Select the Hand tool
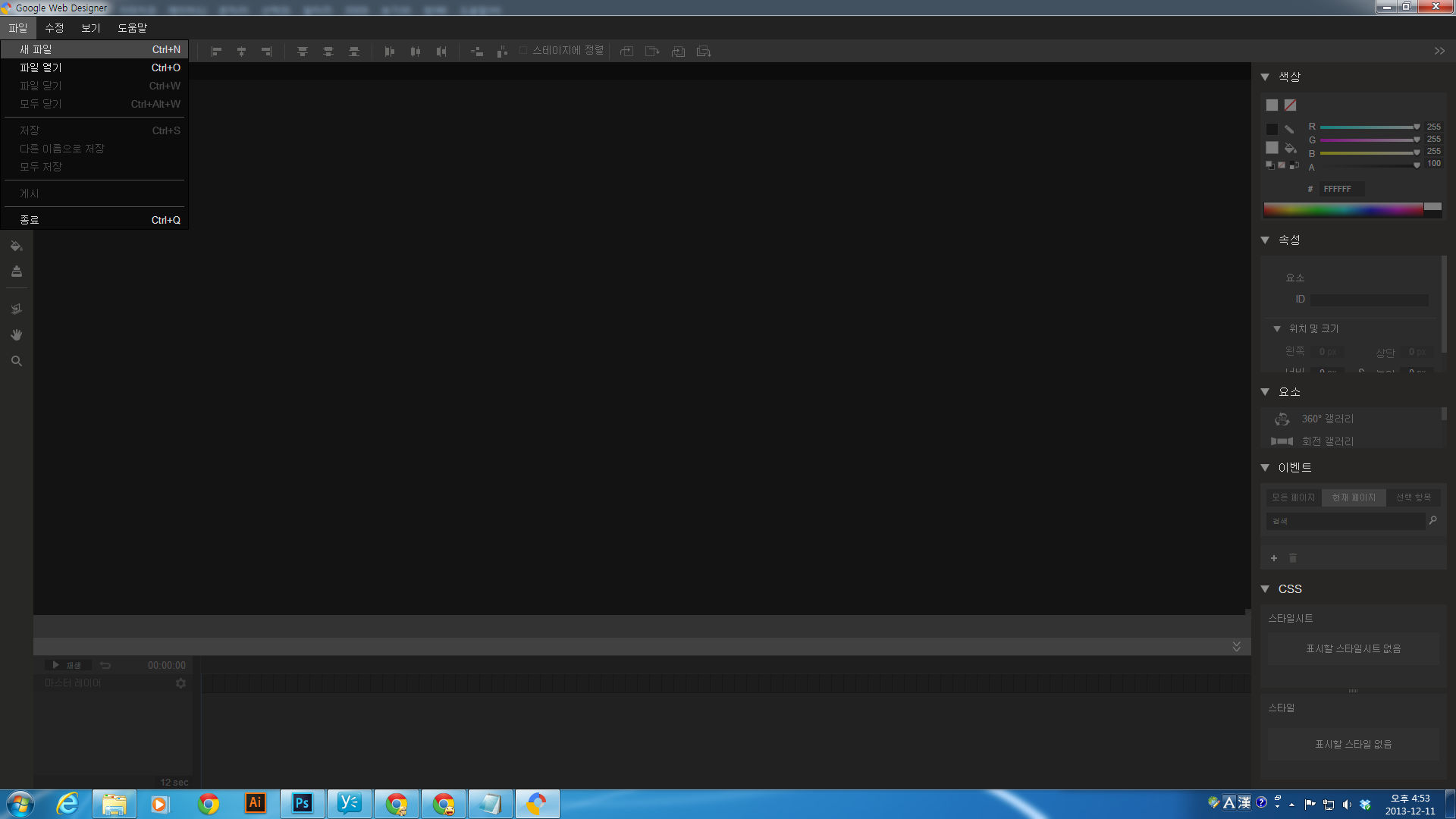This screenshot has width=1456, height=819. [16, 335]
